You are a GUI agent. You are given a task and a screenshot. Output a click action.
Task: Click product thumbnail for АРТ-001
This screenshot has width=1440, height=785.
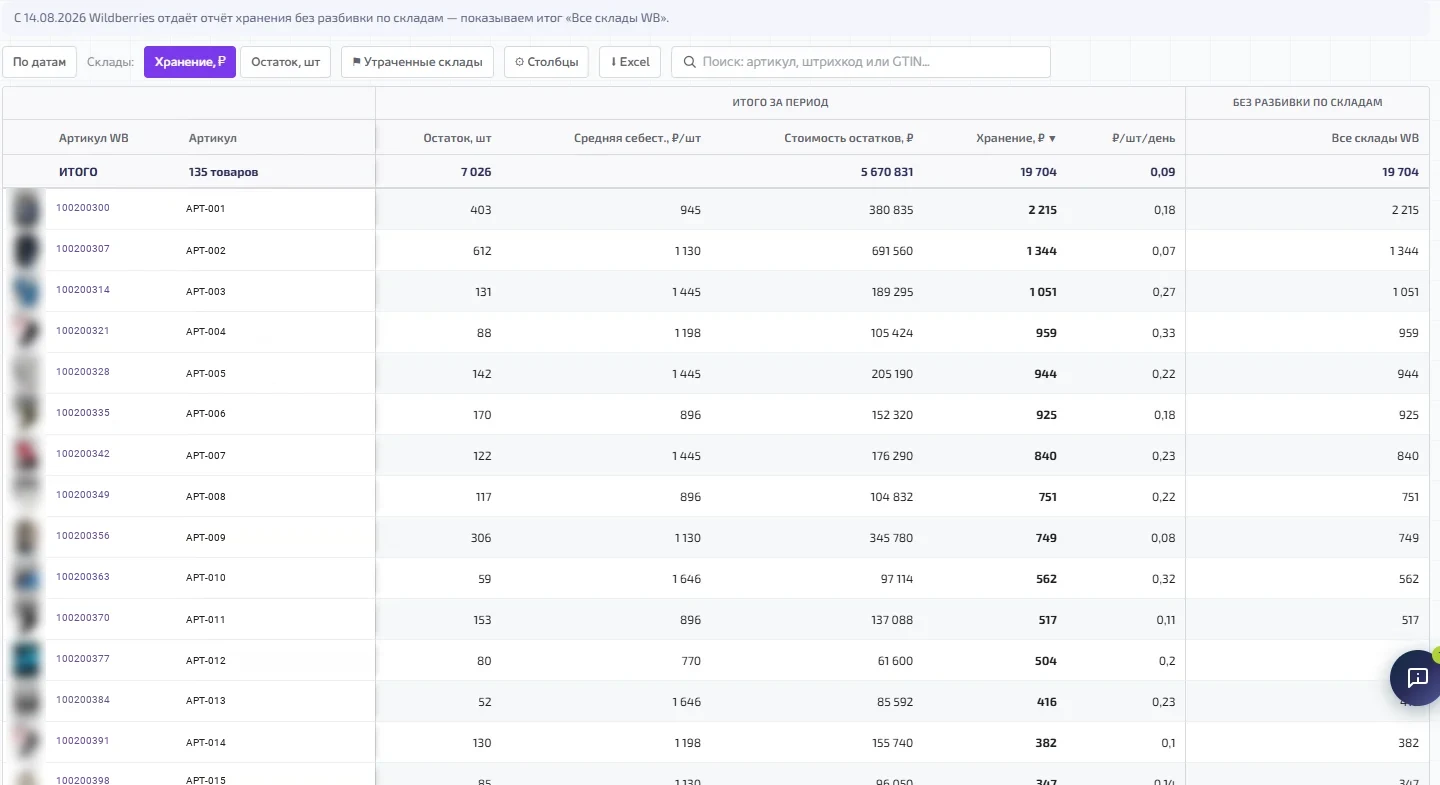click(x=26, y=210)
